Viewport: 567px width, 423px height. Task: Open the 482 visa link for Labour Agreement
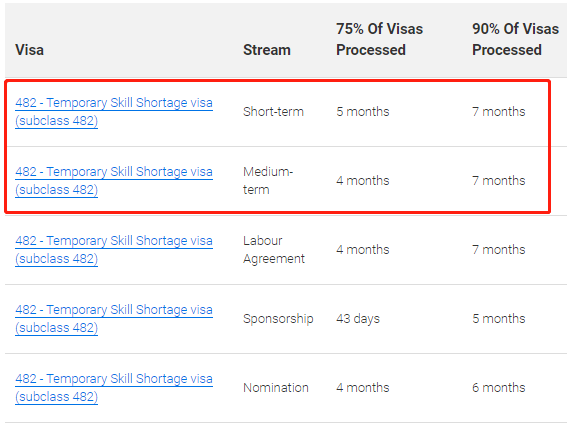click(x=114, y=250)
